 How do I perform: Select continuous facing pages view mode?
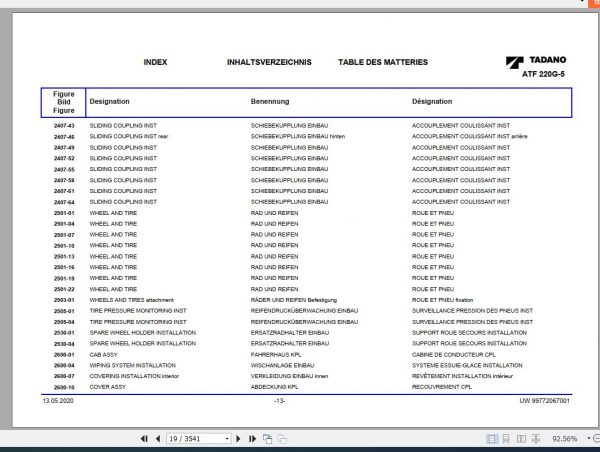tap(536, 439)
